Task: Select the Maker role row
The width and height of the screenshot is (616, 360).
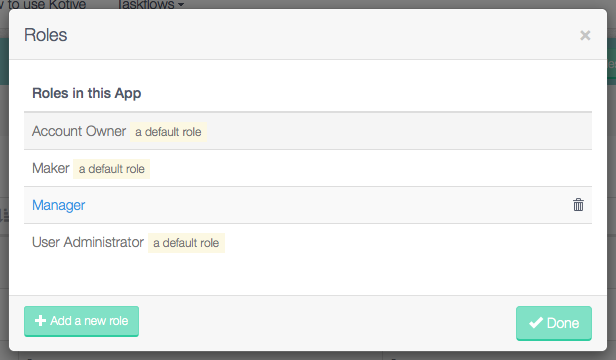Action: (x=308, y=168)
